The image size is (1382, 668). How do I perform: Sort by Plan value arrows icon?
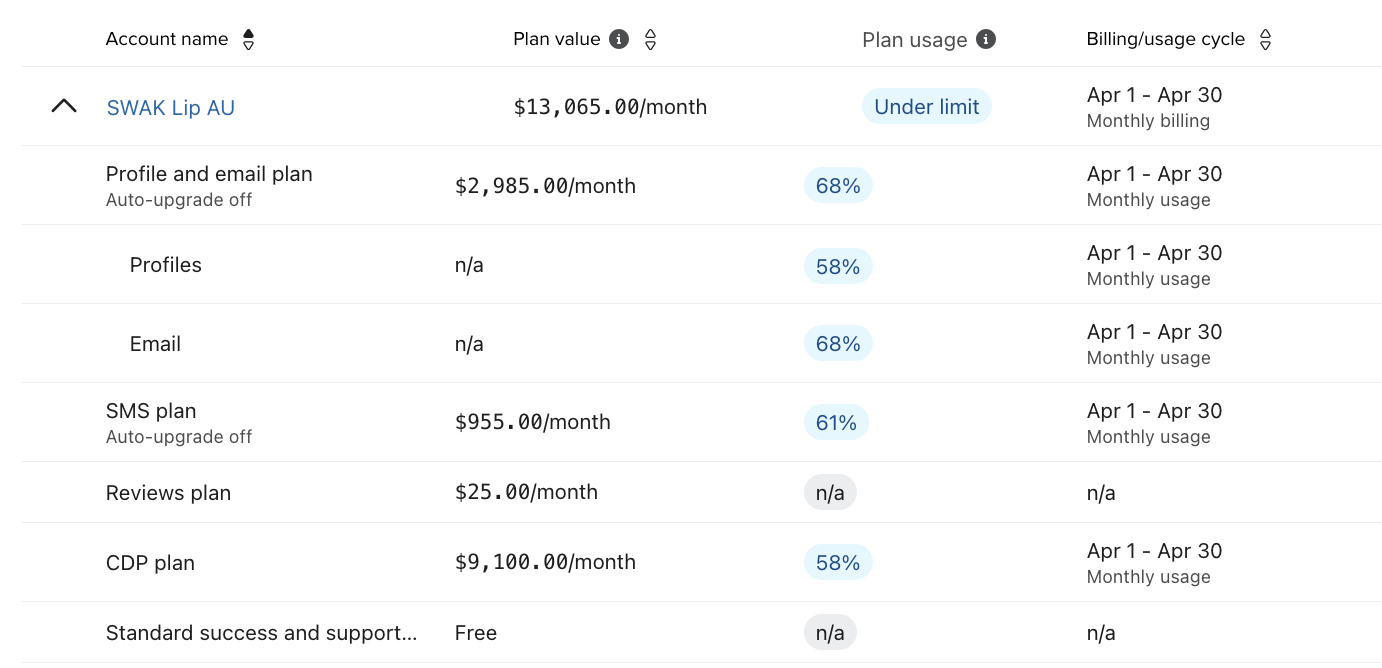point(650,40)
